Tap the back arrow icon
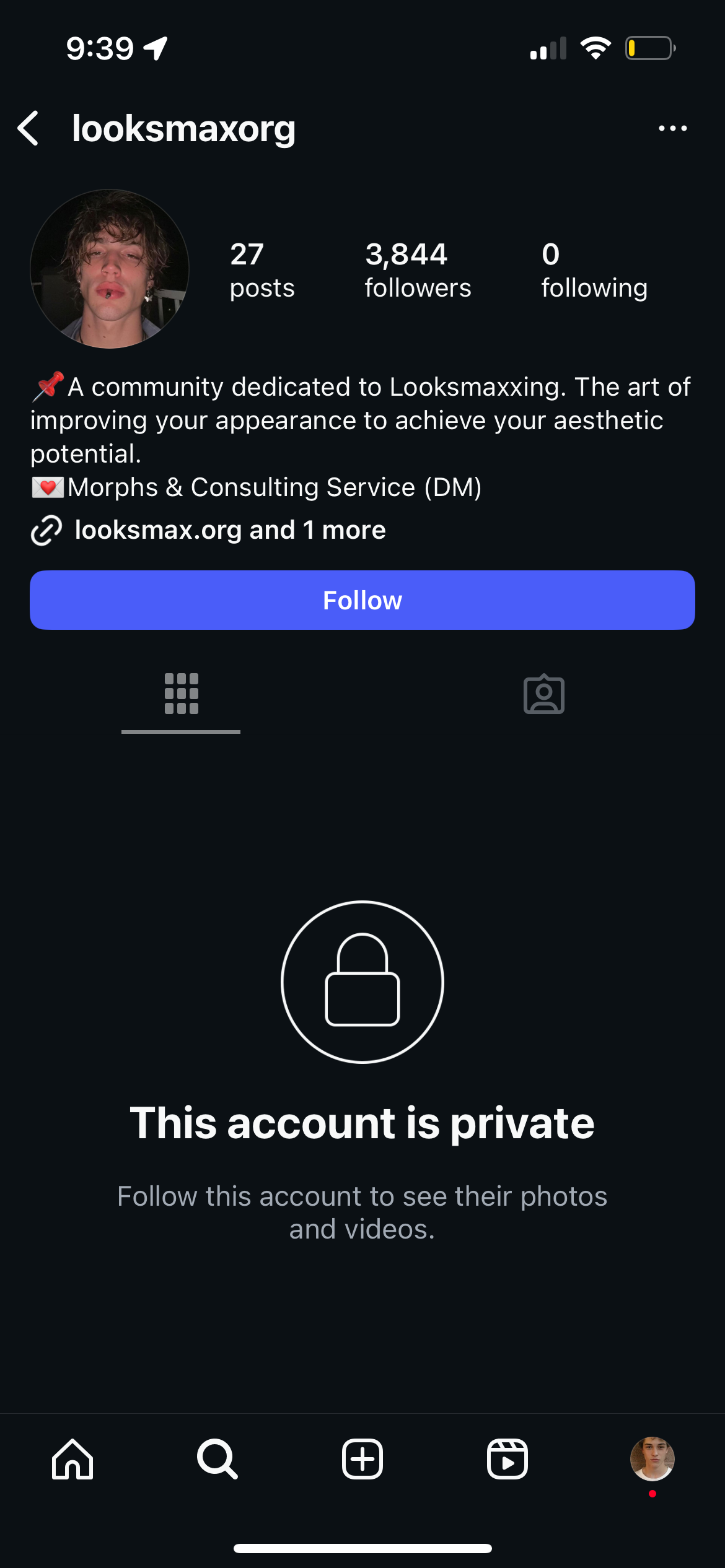725x1568 pixels. [x=29, y=128]
